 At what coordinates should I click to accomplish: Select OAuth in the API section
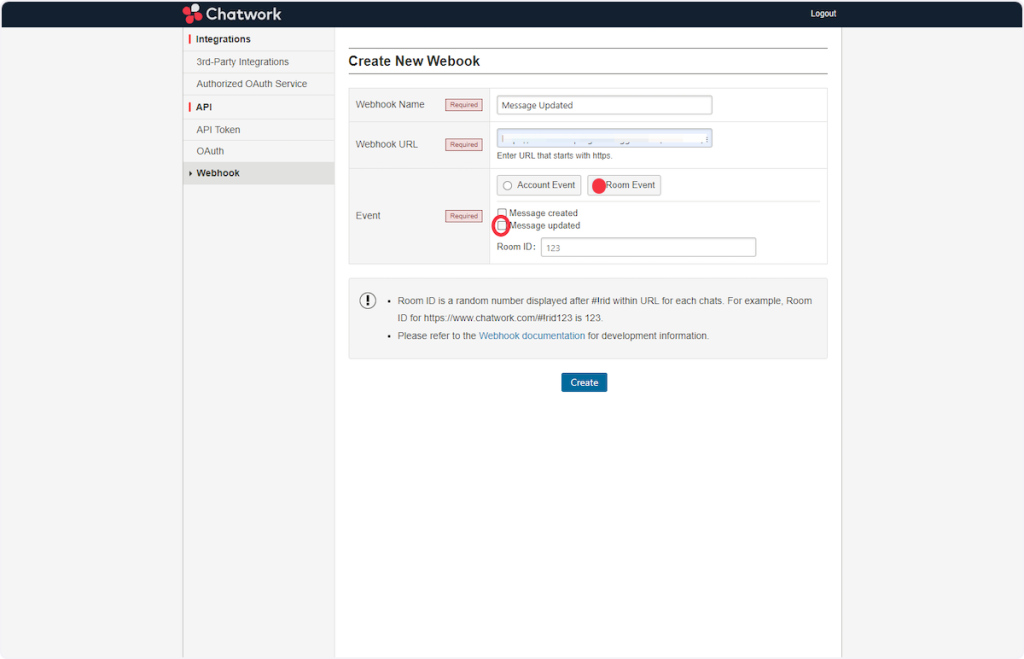210,151
